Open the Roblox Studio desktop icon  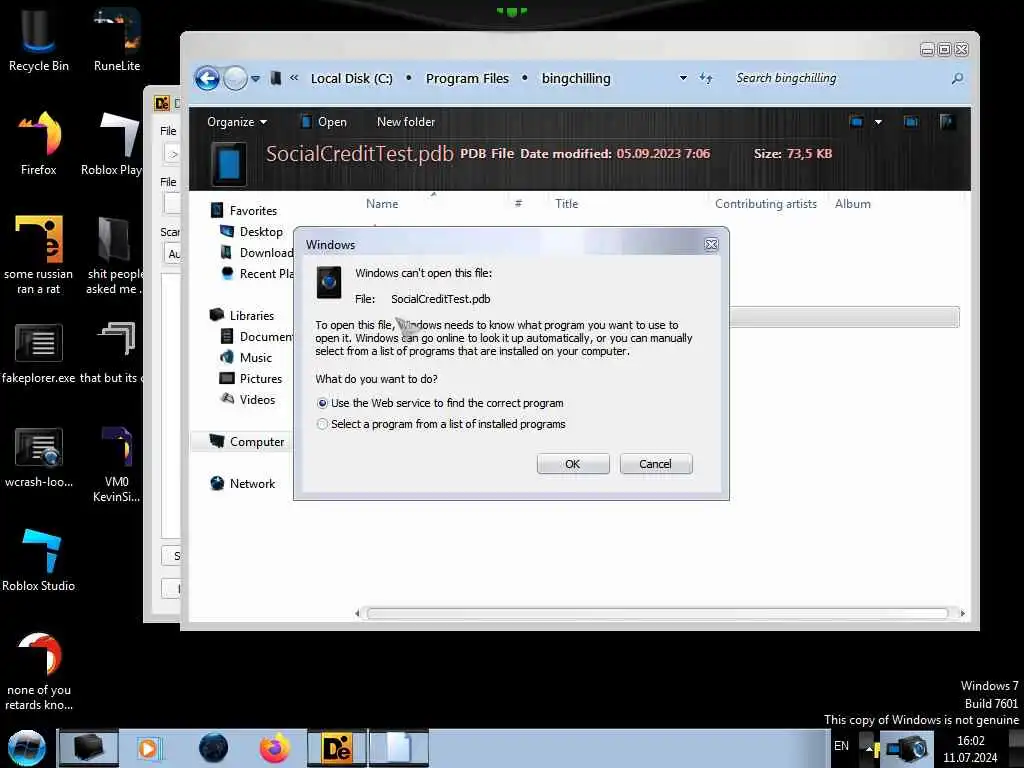point(39,560)
